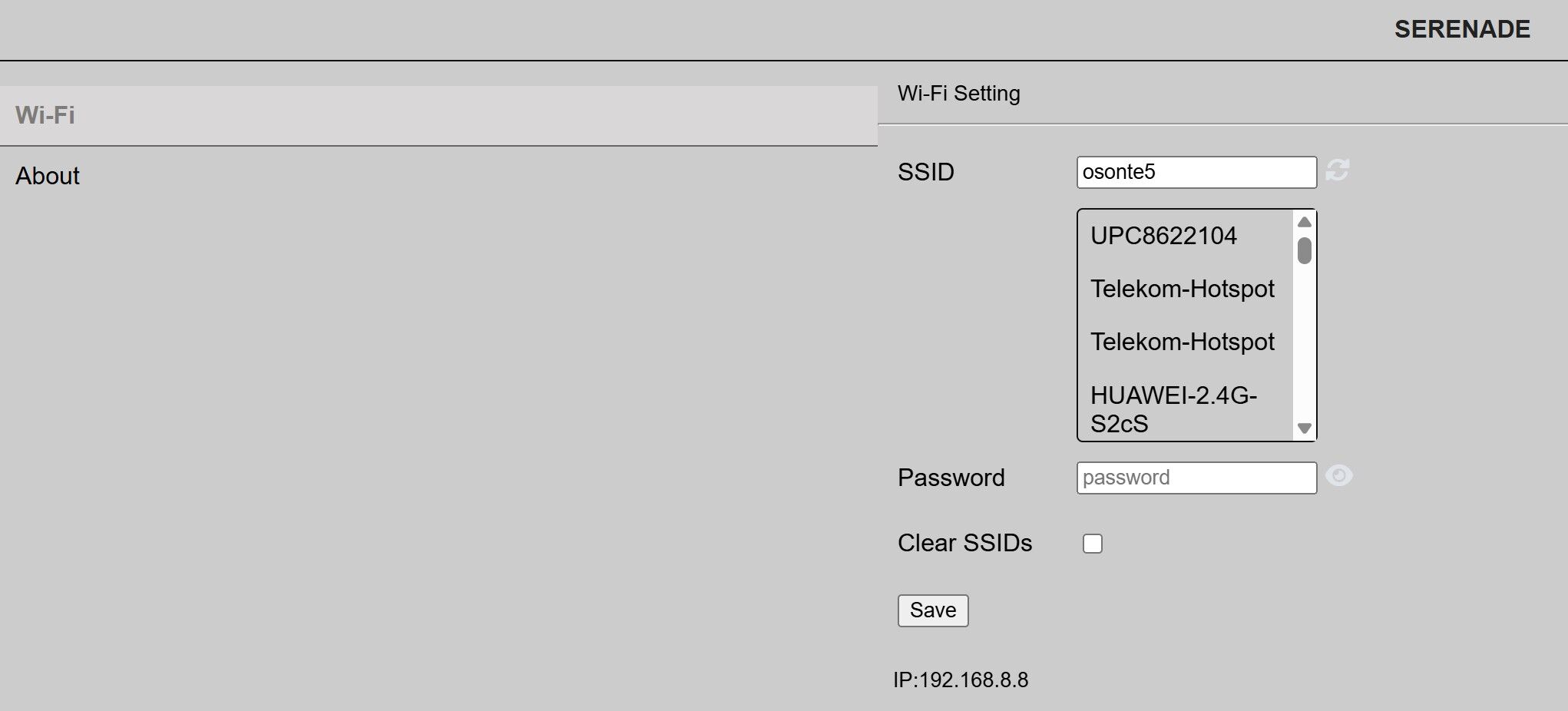Select UPC8622104 from the network list

[1163, 236]
